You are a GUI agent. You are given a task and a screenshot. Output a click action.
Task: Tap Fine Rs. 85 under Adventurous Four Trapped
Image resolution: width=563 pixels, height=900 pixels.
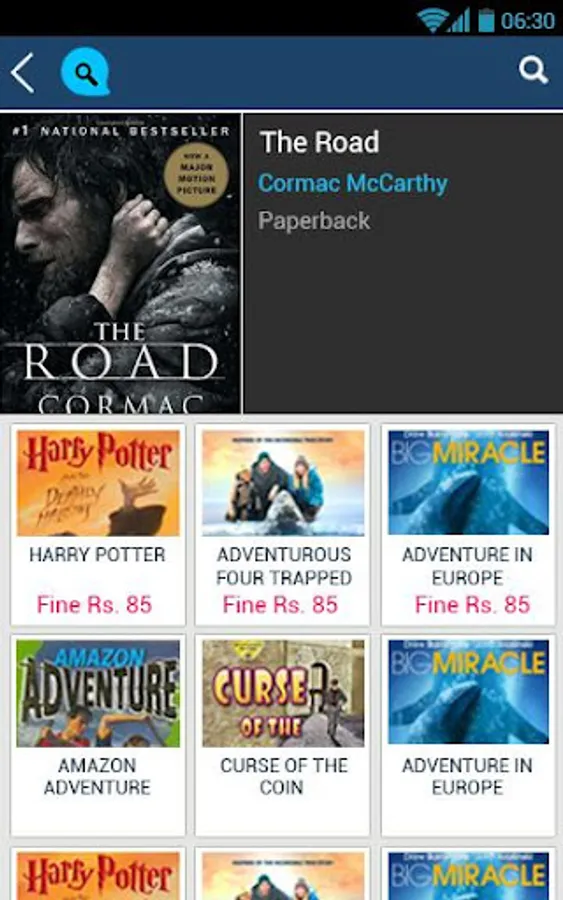pos(280,604)
